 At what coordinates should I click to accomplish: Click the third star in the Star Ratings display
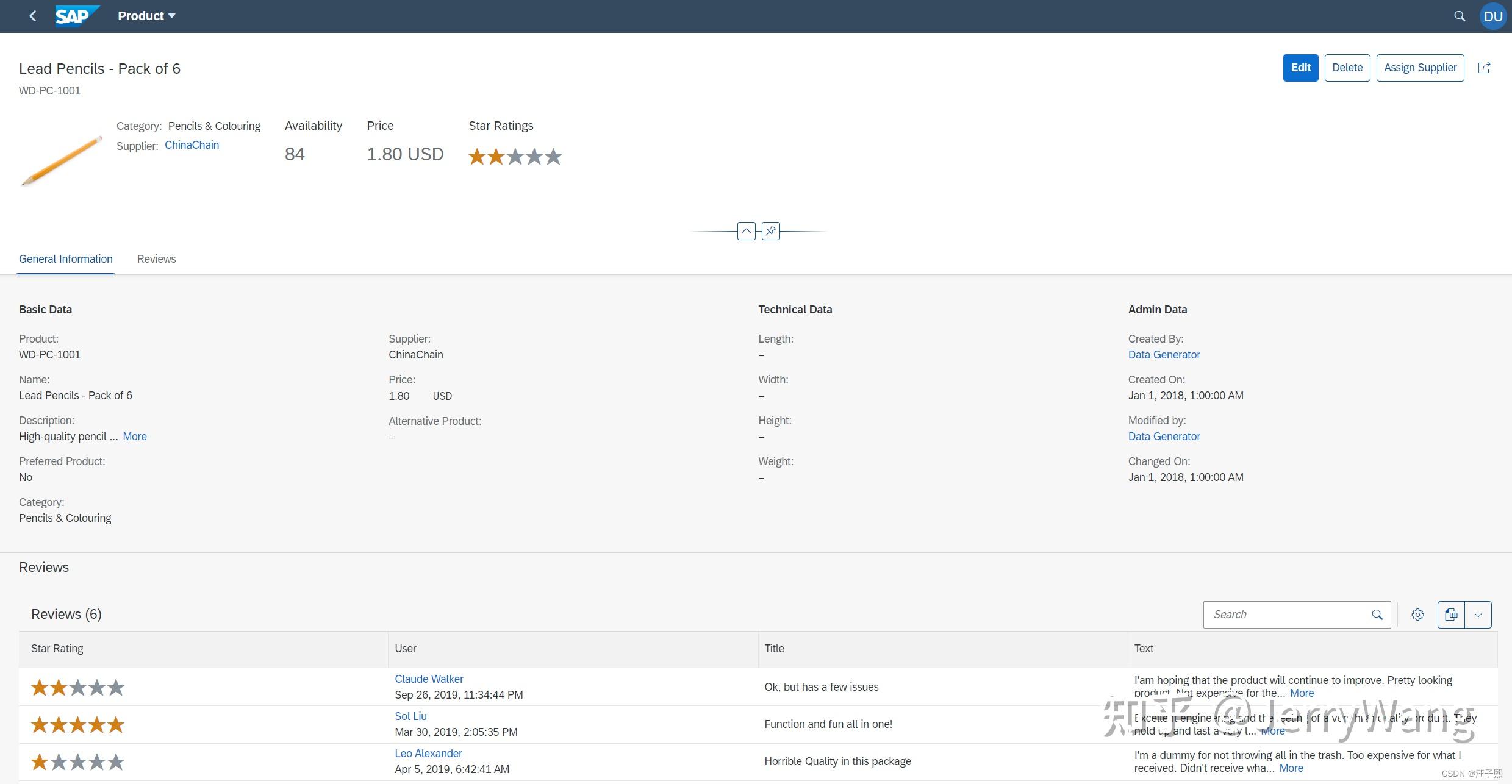(514, 156)
